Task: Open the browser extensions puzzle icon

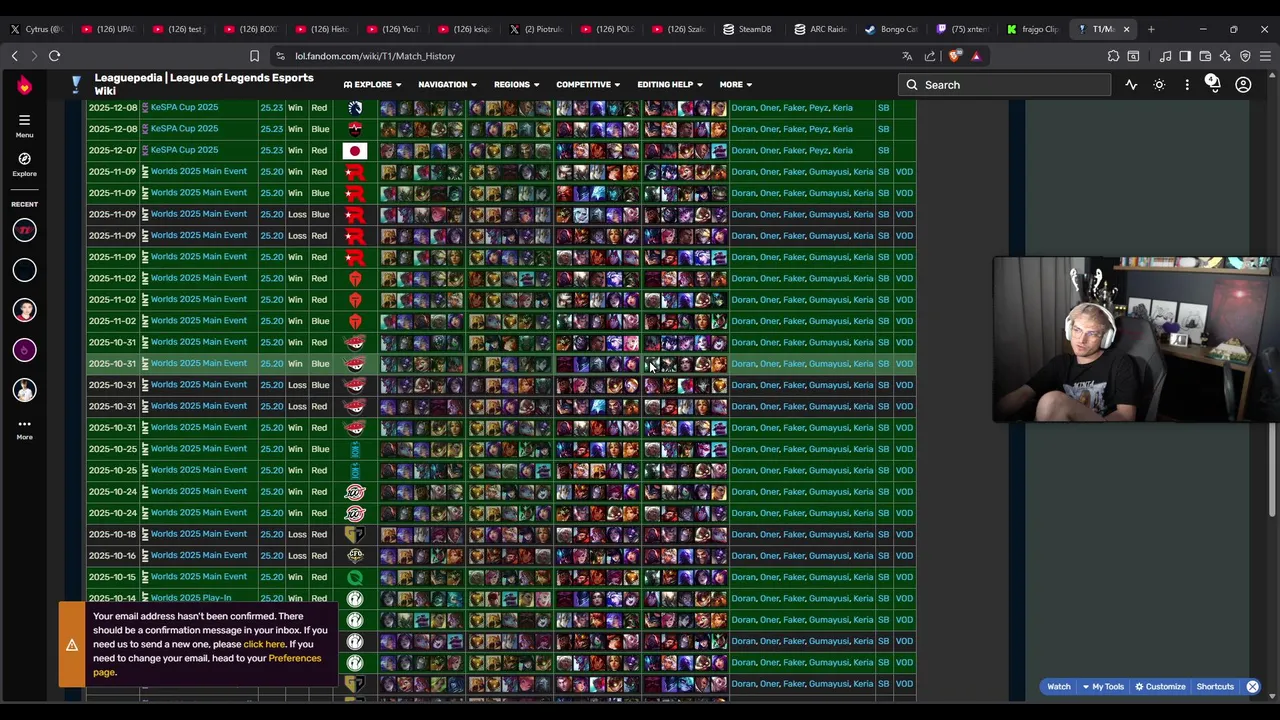Action: 1113,56
